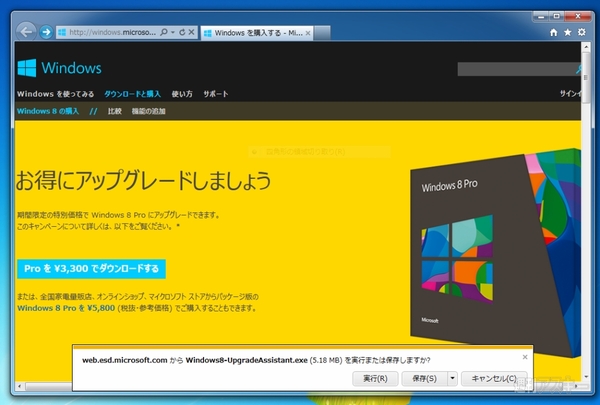This screenshot has height=405, width=600.
Task: Close the 'Windows を購入する' tab
Action: 308,33
